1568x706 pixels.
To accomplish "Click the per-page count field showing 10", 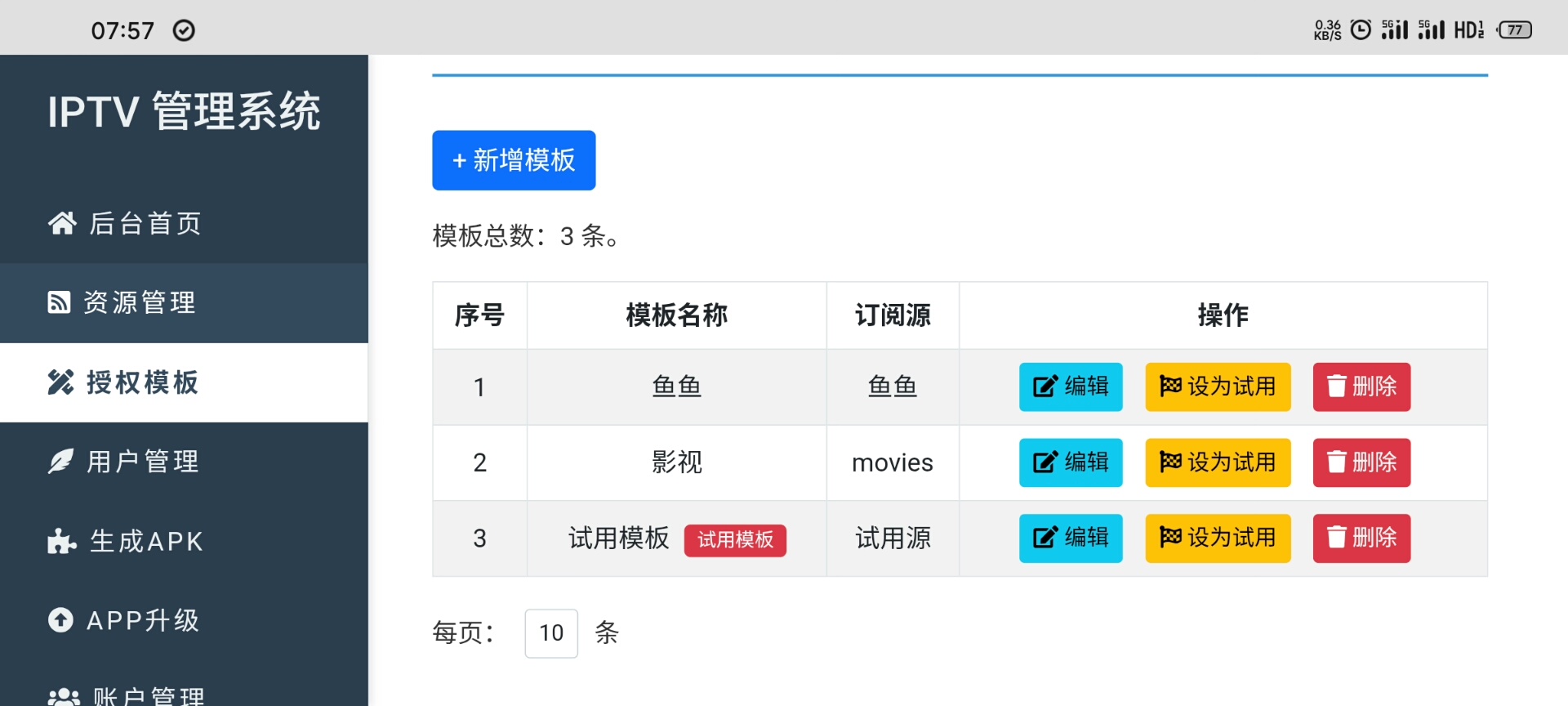I will pyautogui.click(x=551, y=633).
